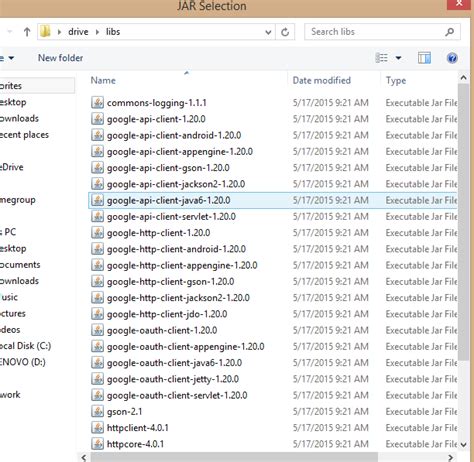Click the jar icon of google-api-client-android-1.20.0

coord(97,135)
